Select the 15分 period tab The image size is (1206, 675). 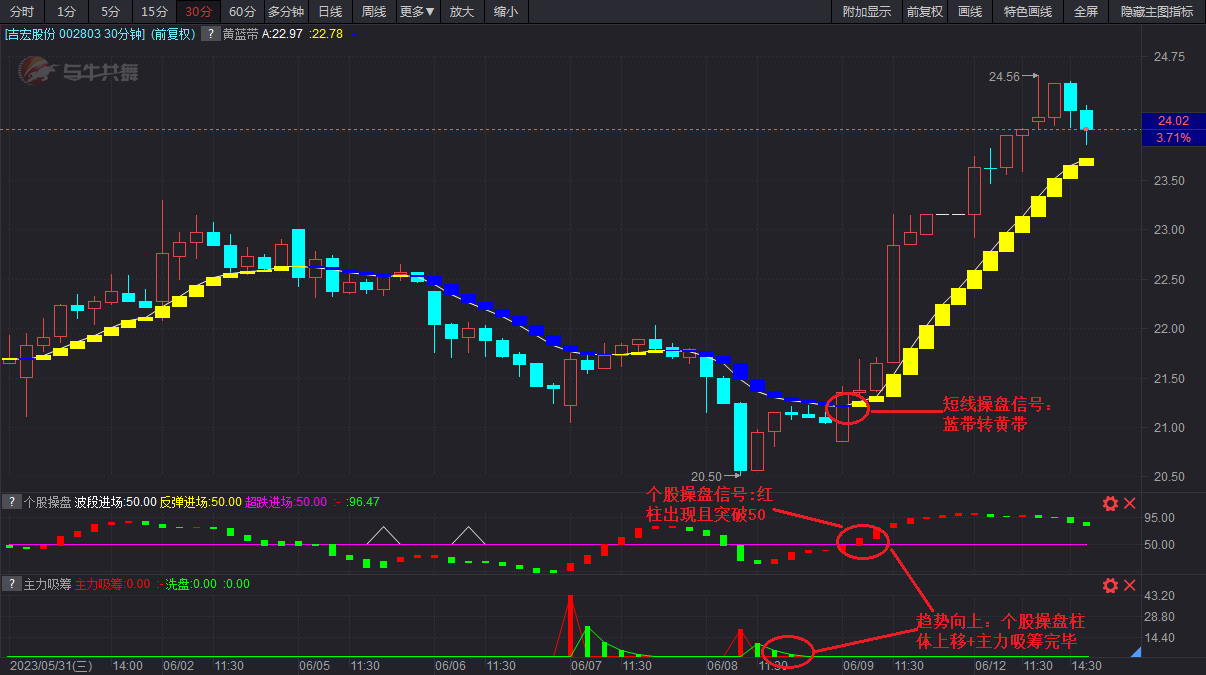coord(154,12)
